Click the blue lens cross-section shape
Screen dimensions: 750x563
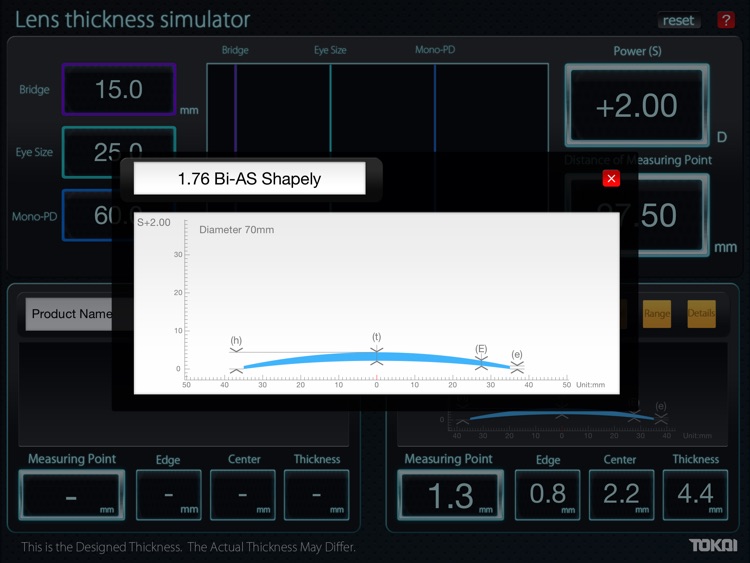(x=376, y=357)
